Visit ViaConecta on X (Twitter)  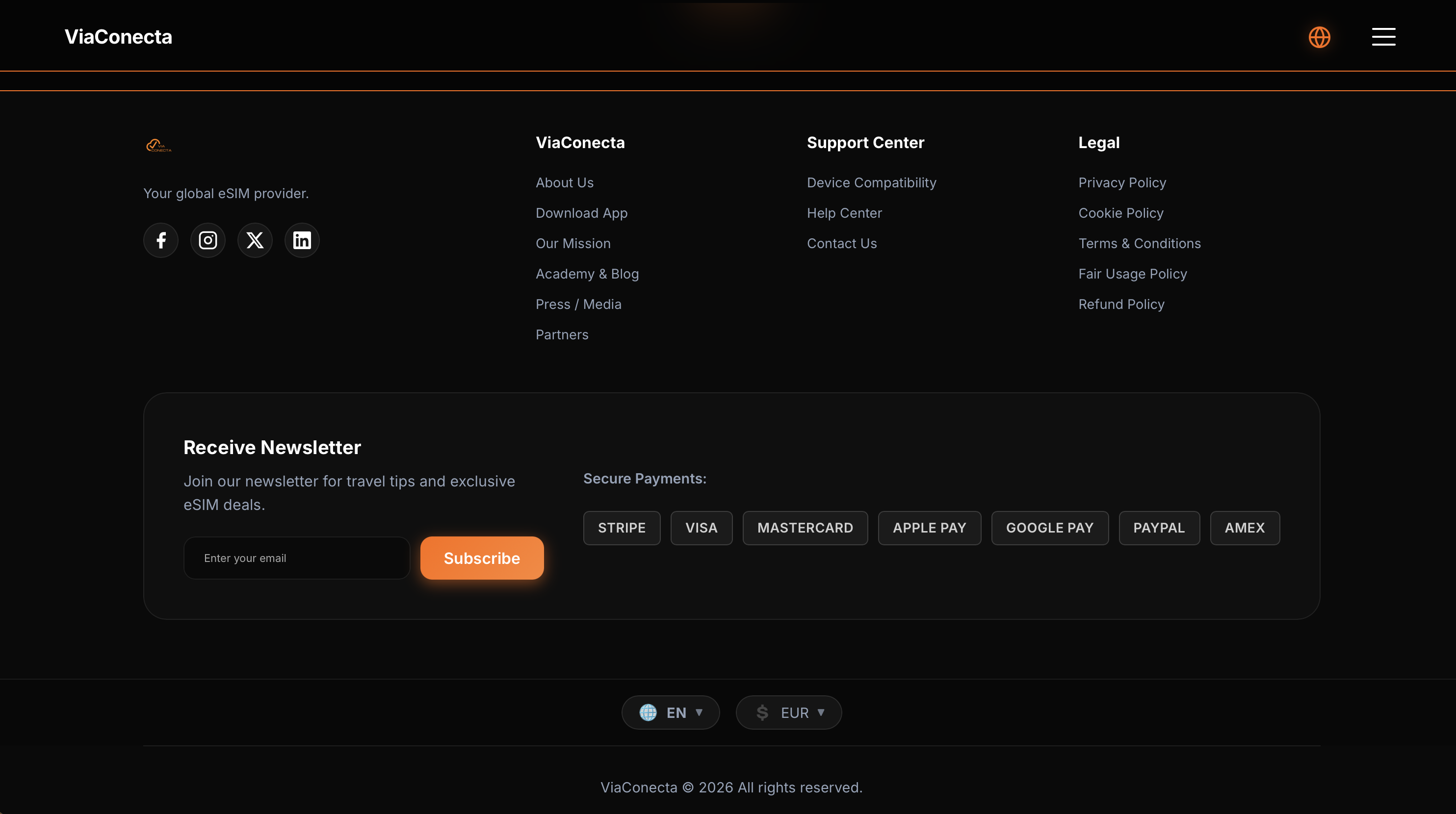[x=254, y=239]
